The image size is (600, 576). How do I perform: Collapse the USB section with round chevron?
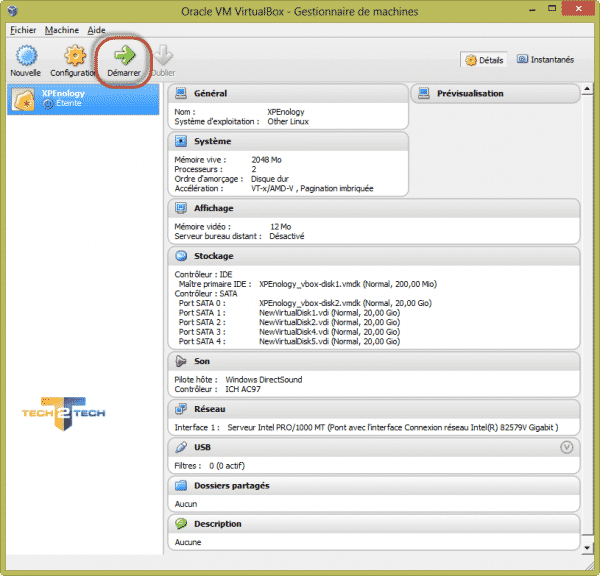[567, 447]
